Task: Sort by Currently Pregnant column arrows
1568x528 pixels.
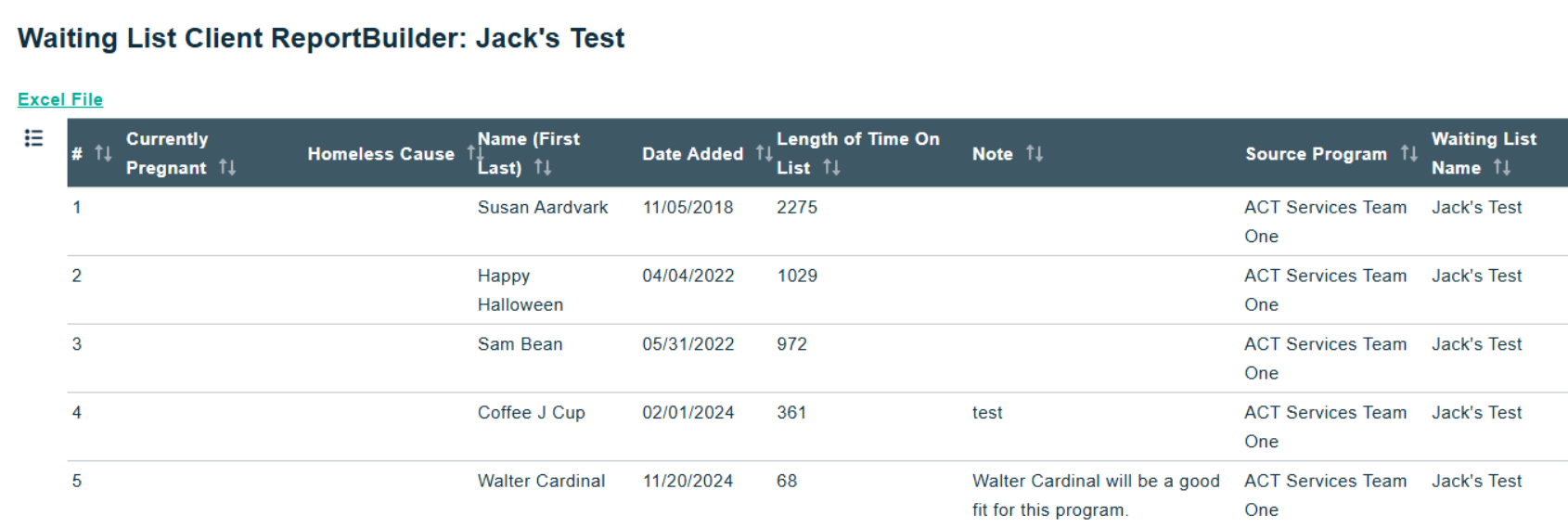Action: [x=227, y=167]
